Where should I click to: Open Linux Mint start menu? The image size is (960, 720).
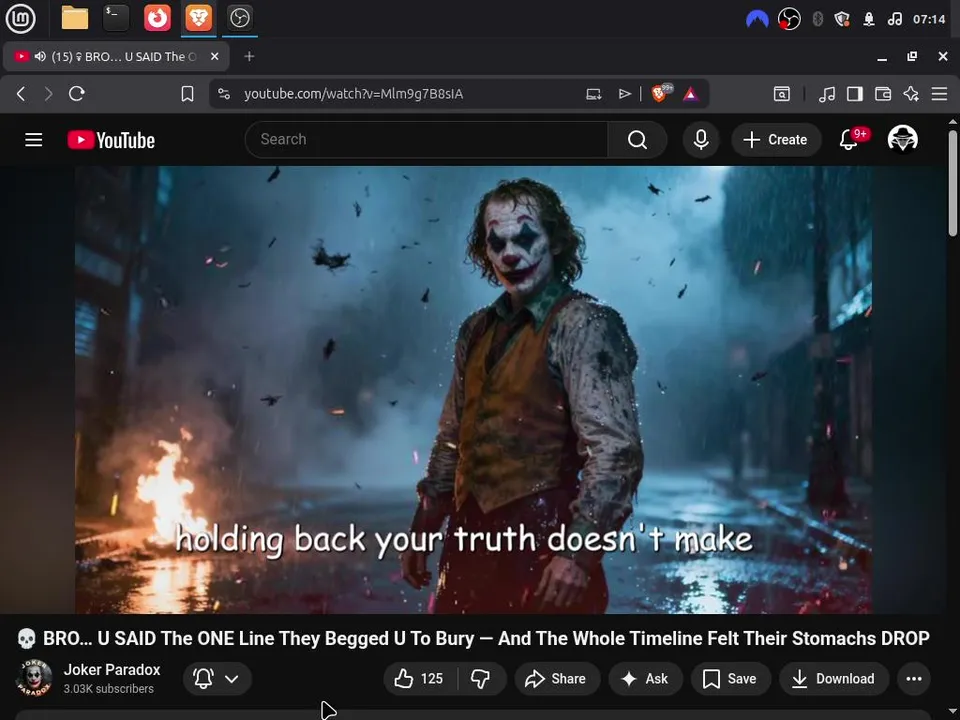(x=20, y=18)
